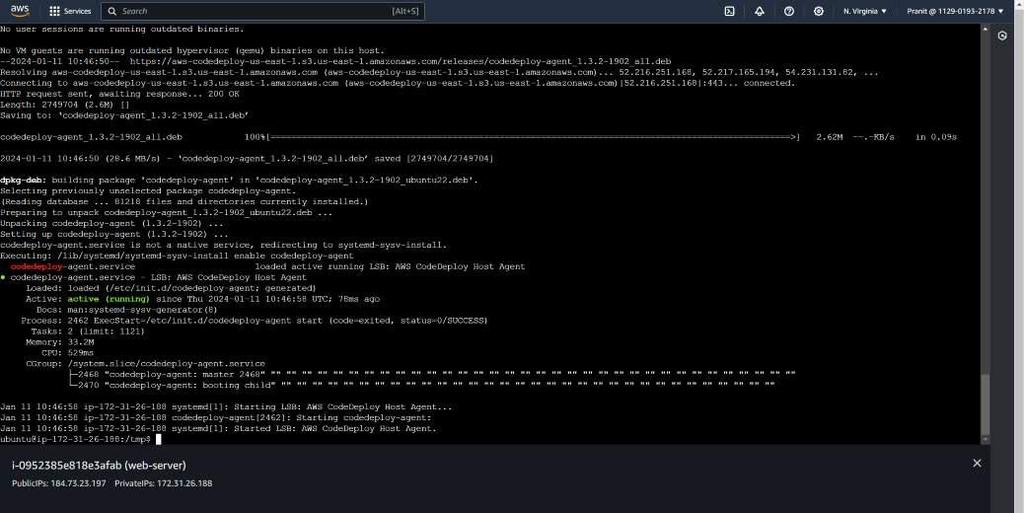This screenshot has width=1024, height=513.
Task: Click 'Docs: man:systemd-sysv-generator(8)' line
Action: (127, 310)
